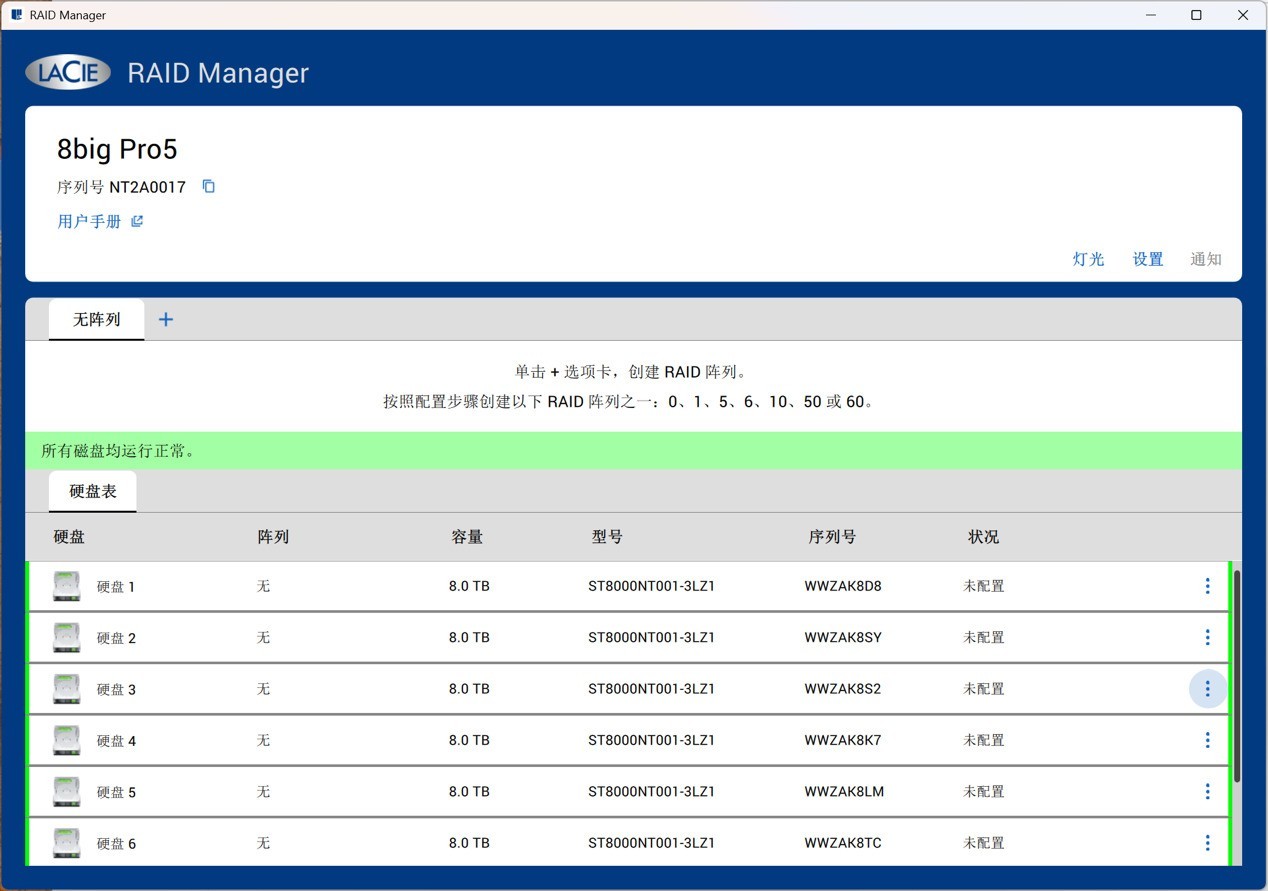Click the LaCie logo
This screenshot has height=891, width=1268.
pos(68,72)
